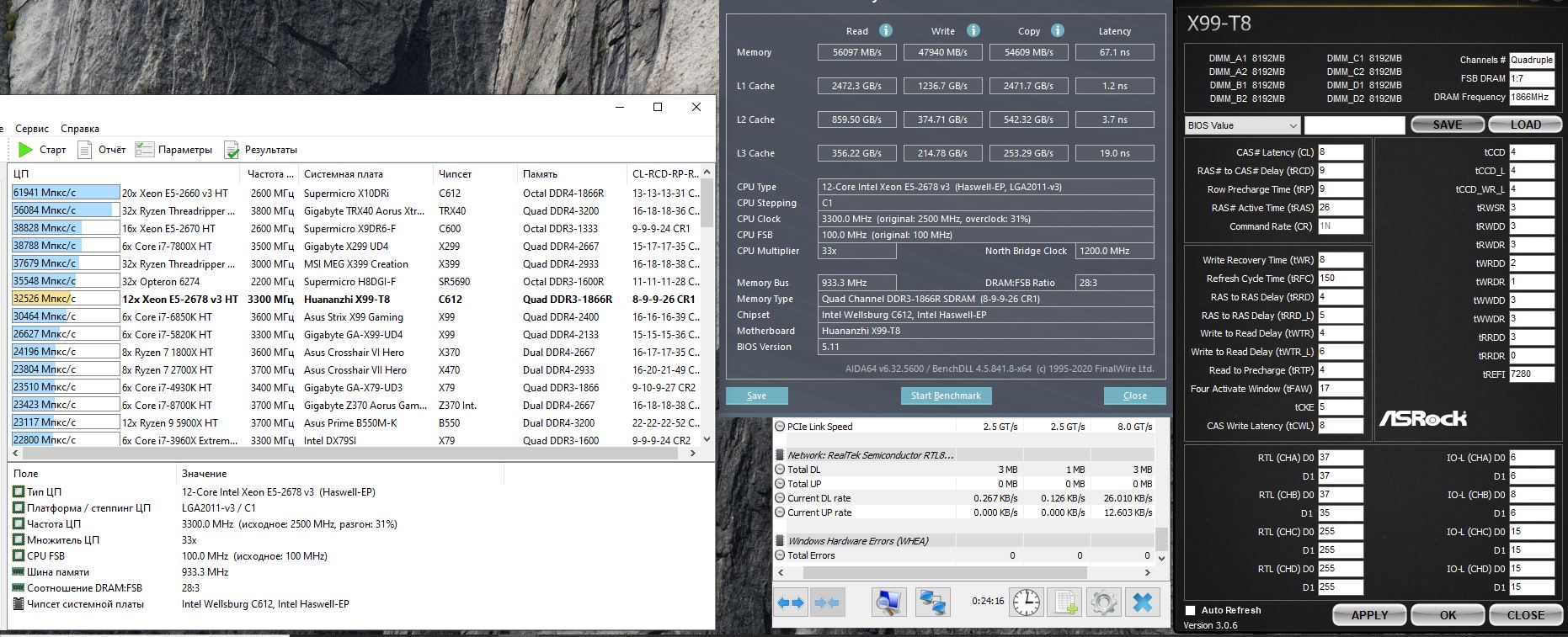Click the Save button in the benchmark window

click(x=757, y=395)
